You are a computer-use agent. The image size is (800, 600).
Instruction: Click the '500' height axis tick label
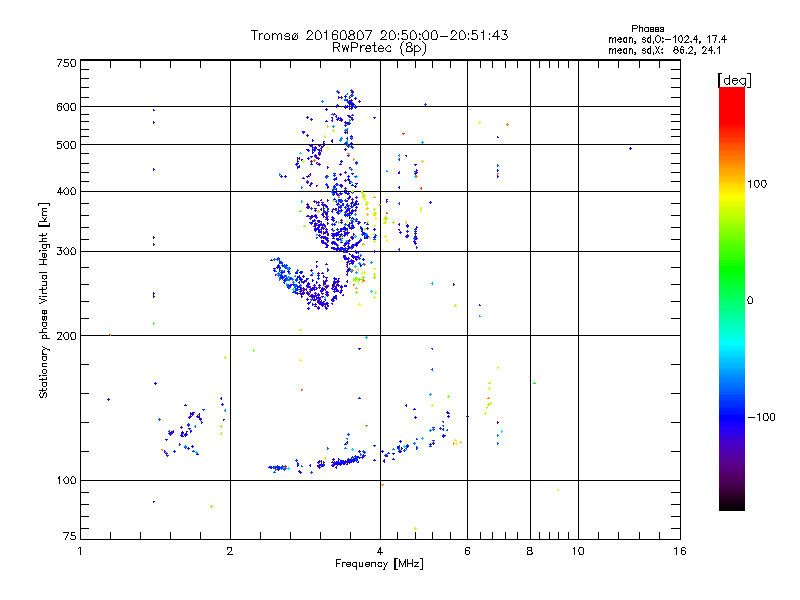click(x=66, y=145)
